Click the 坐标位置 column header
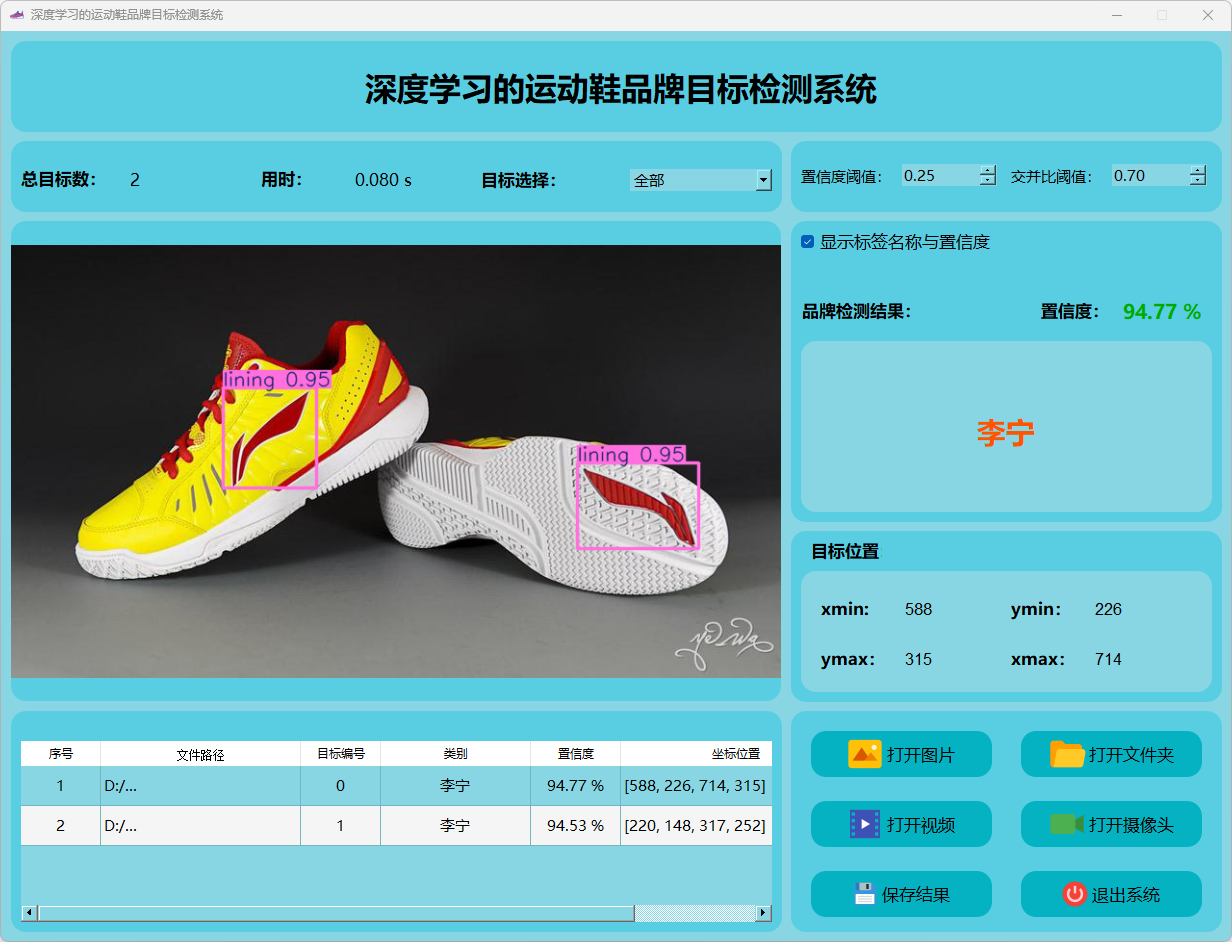1232x942 pixels. pos(696,754)
